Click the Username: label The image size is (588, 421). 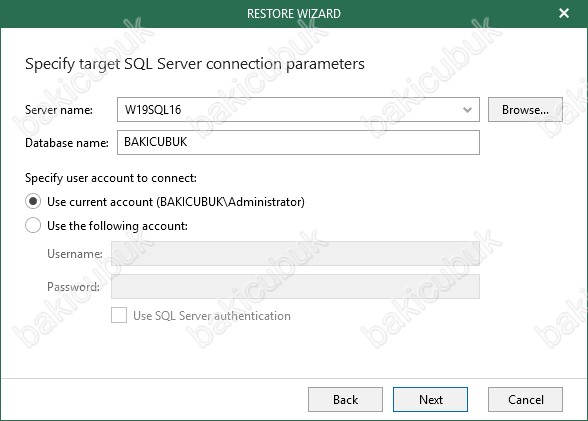point(75,254)
